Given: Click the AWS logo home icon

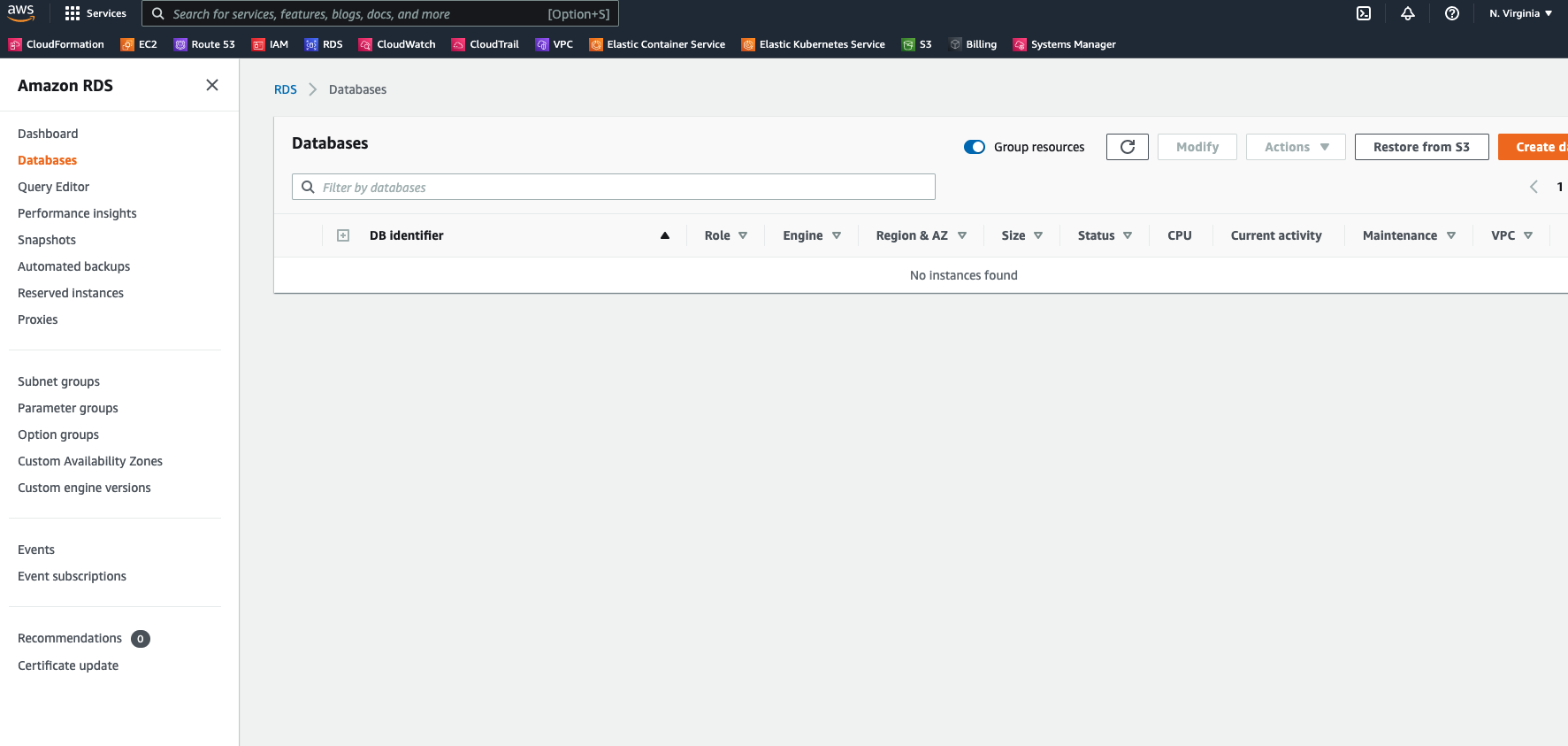Looking at the screenshot, I should (21, 12).
